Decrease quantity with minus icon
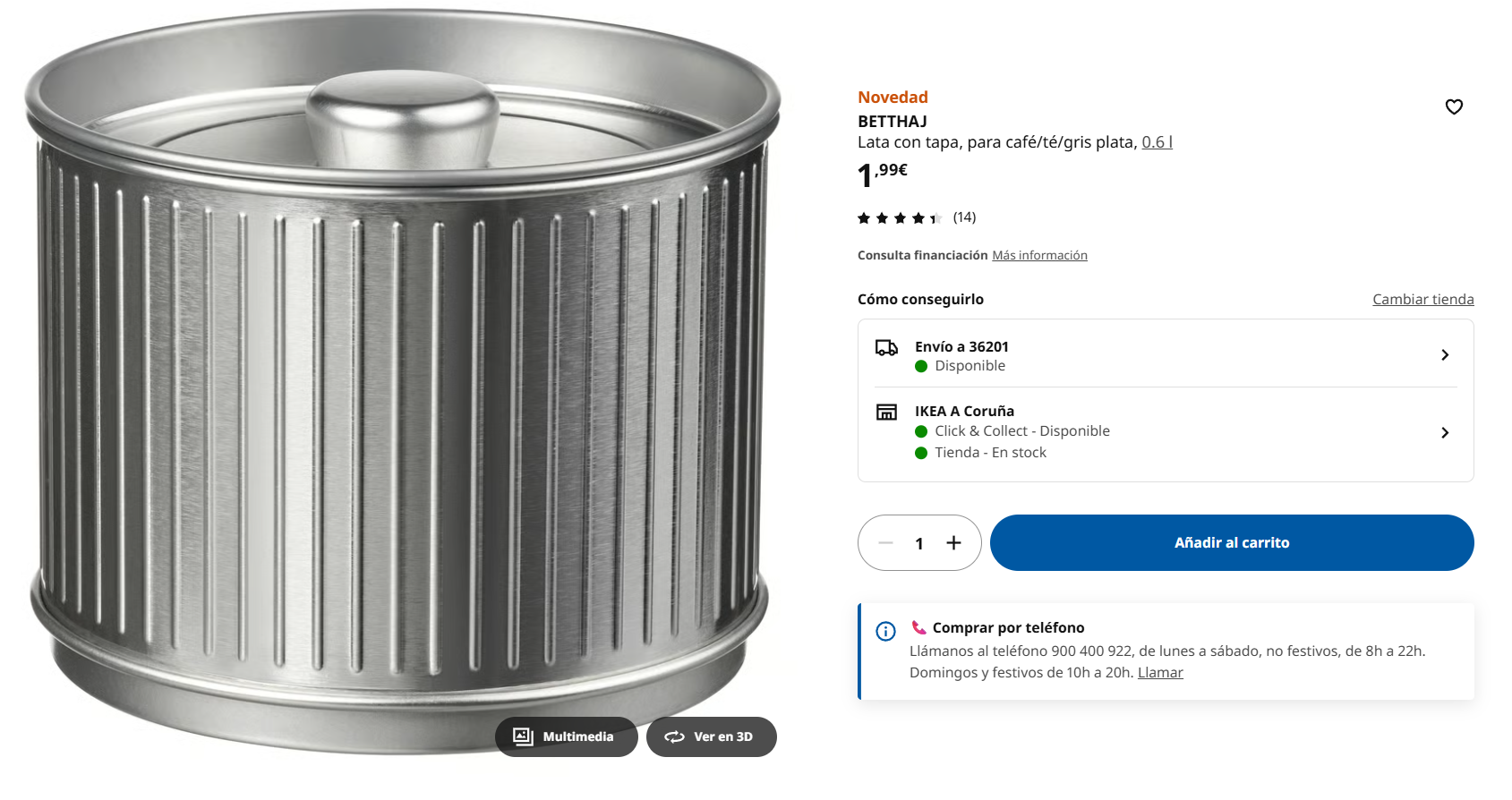1512x800 pixels. (x=885, y=543)
